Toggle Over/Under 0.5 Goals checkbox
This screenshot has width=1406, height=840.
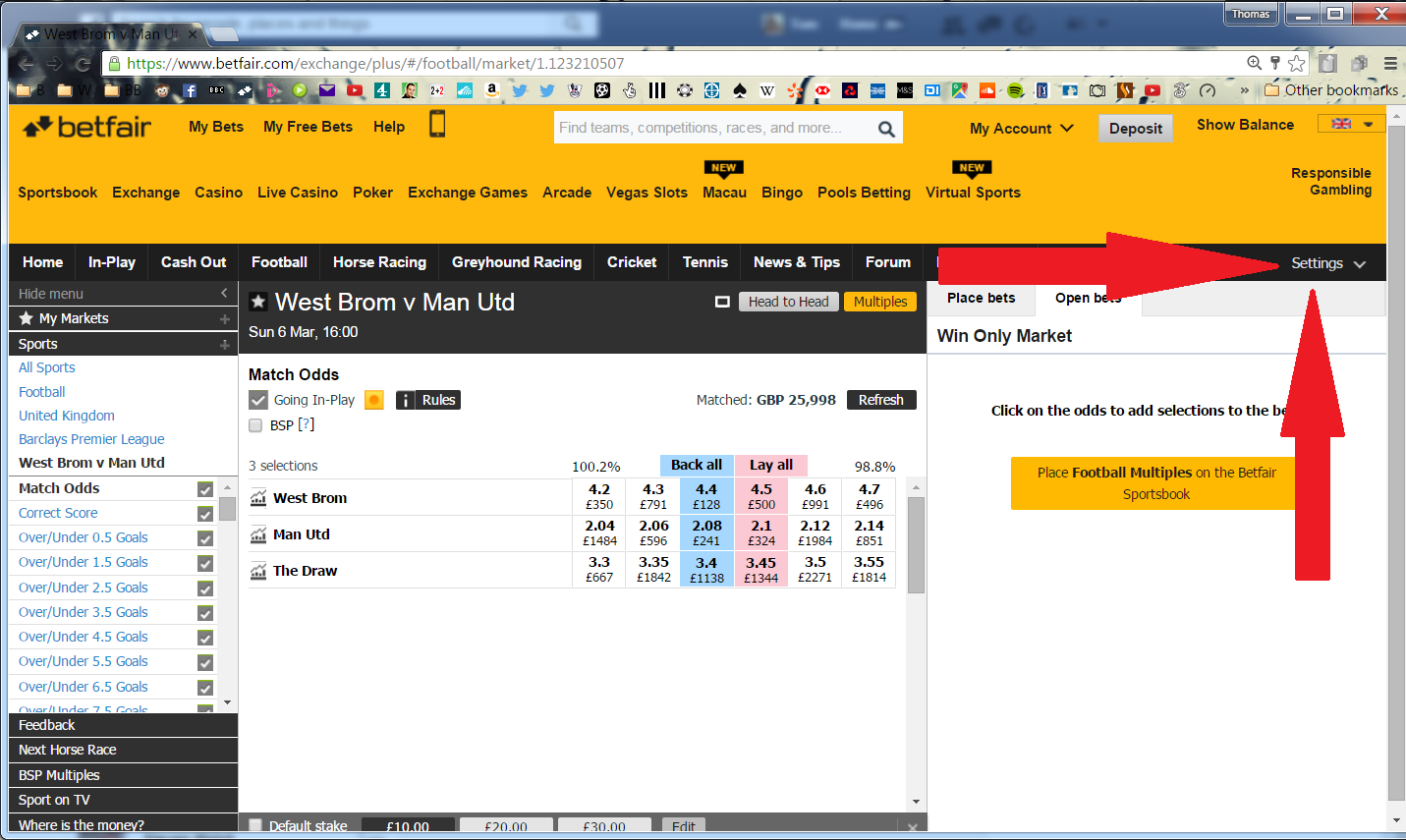(205, 538)
